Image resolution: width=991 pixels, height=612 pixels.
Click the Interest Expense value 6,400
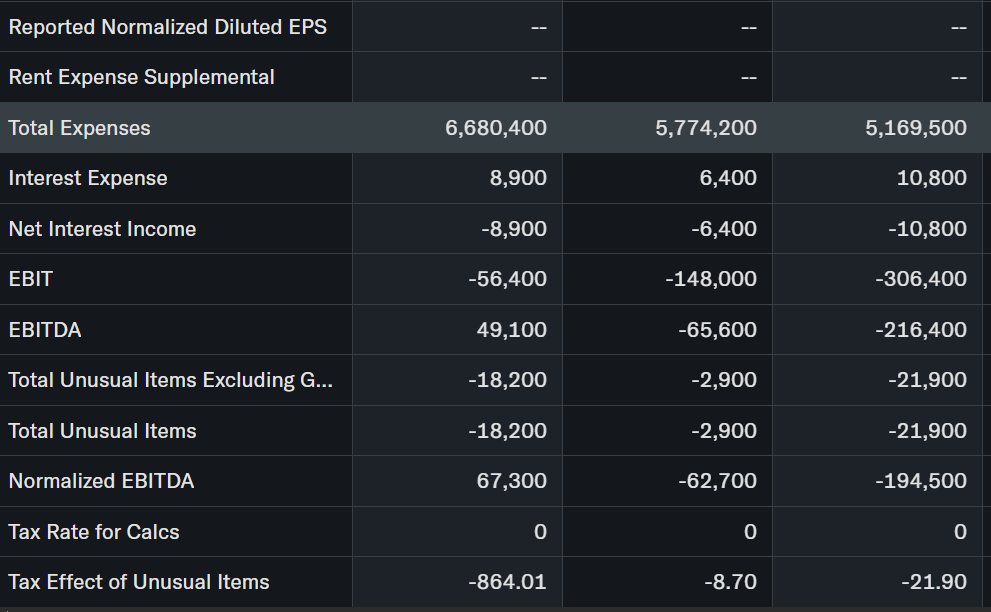point(724,178)
